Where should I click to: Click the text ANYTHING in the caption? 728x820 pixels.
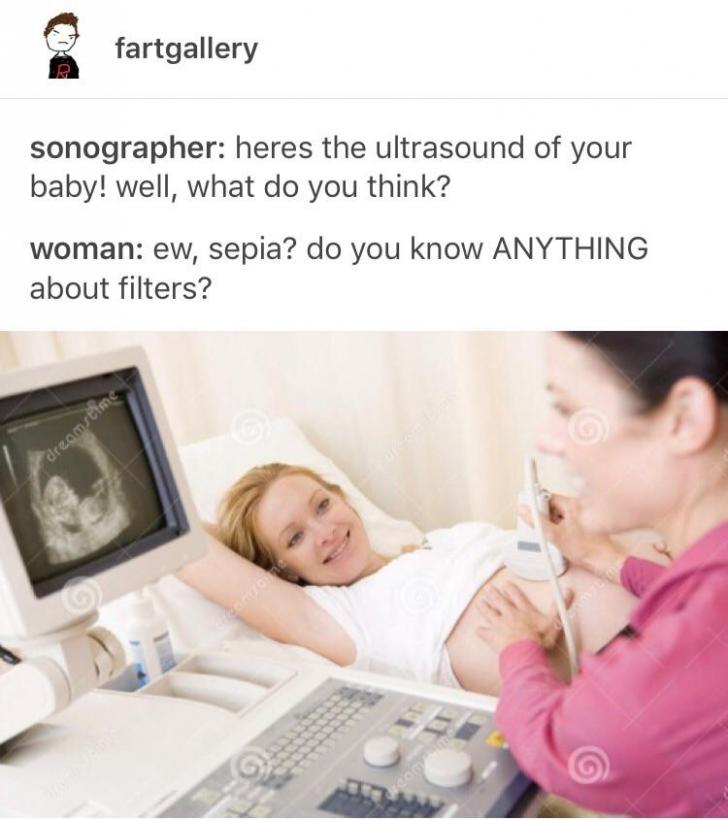(x=570, y=248)
